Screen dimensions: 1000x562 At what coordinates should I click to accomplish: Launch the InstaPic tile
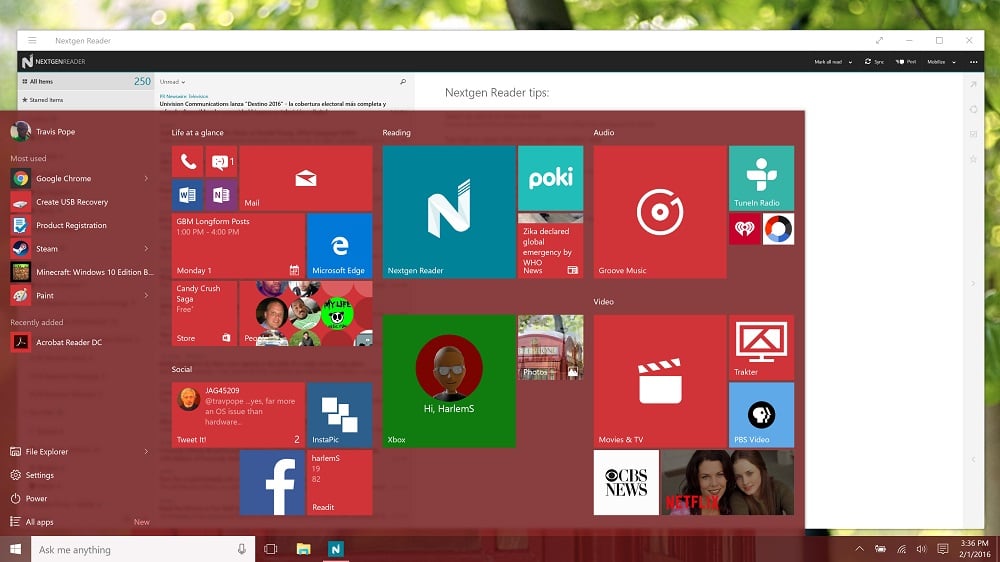(339, 415)
